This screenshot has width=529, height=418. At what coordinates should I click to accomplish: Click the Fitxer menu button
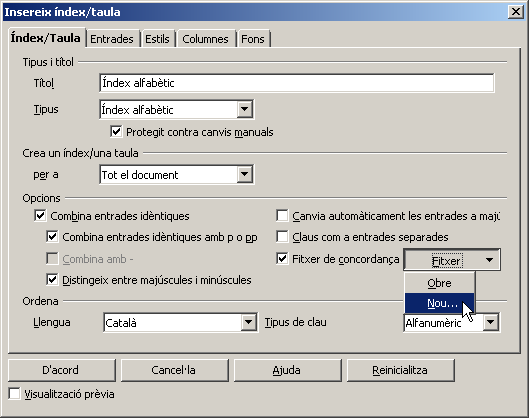coord(452,260)
